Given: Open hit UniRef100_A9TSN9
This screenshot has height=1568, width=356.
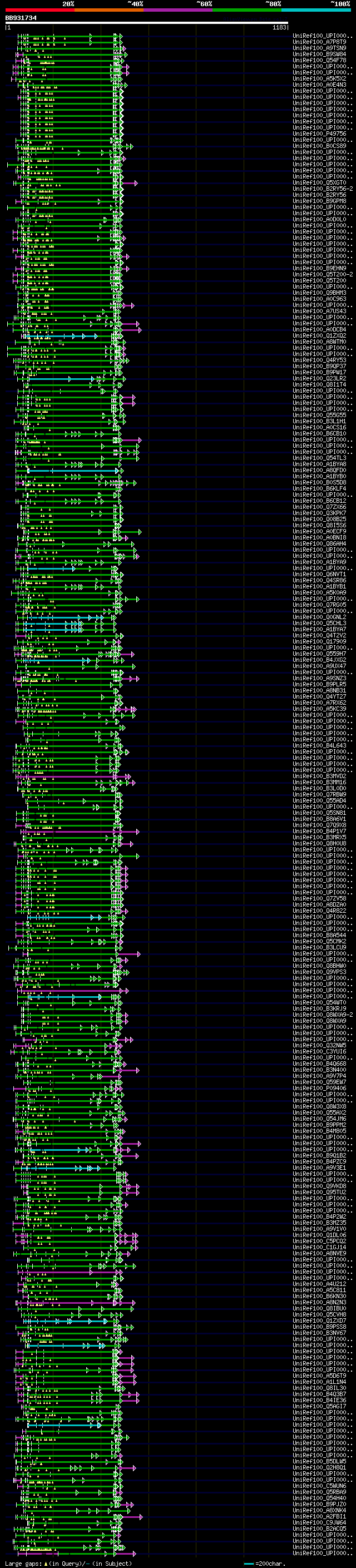Looking at the screenshot, I should (x=319, y=48).
